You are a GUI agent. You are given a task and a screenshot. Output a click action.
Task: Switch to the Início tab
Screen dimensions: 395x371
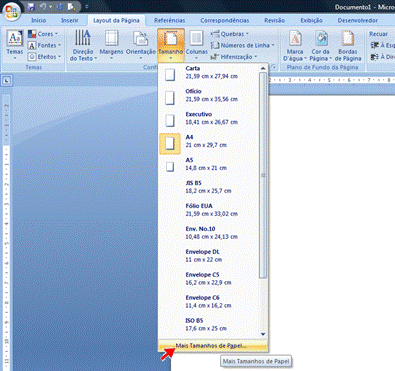point(39,20)
